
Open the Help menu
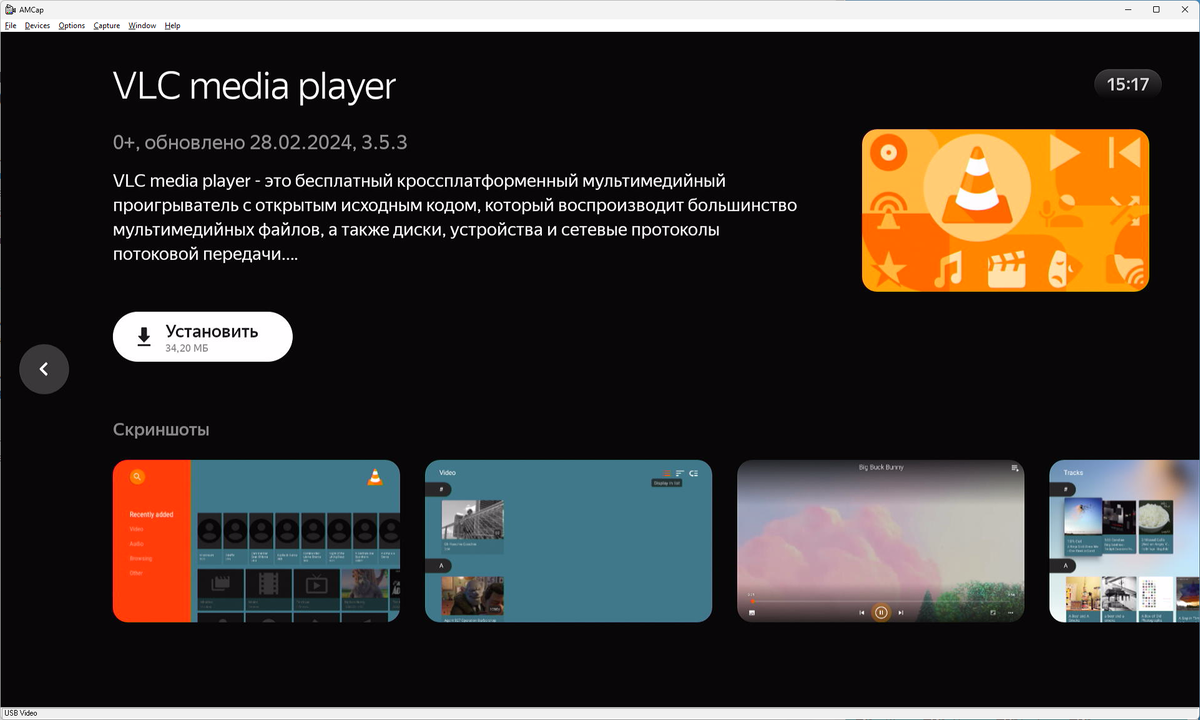(172, 25)
